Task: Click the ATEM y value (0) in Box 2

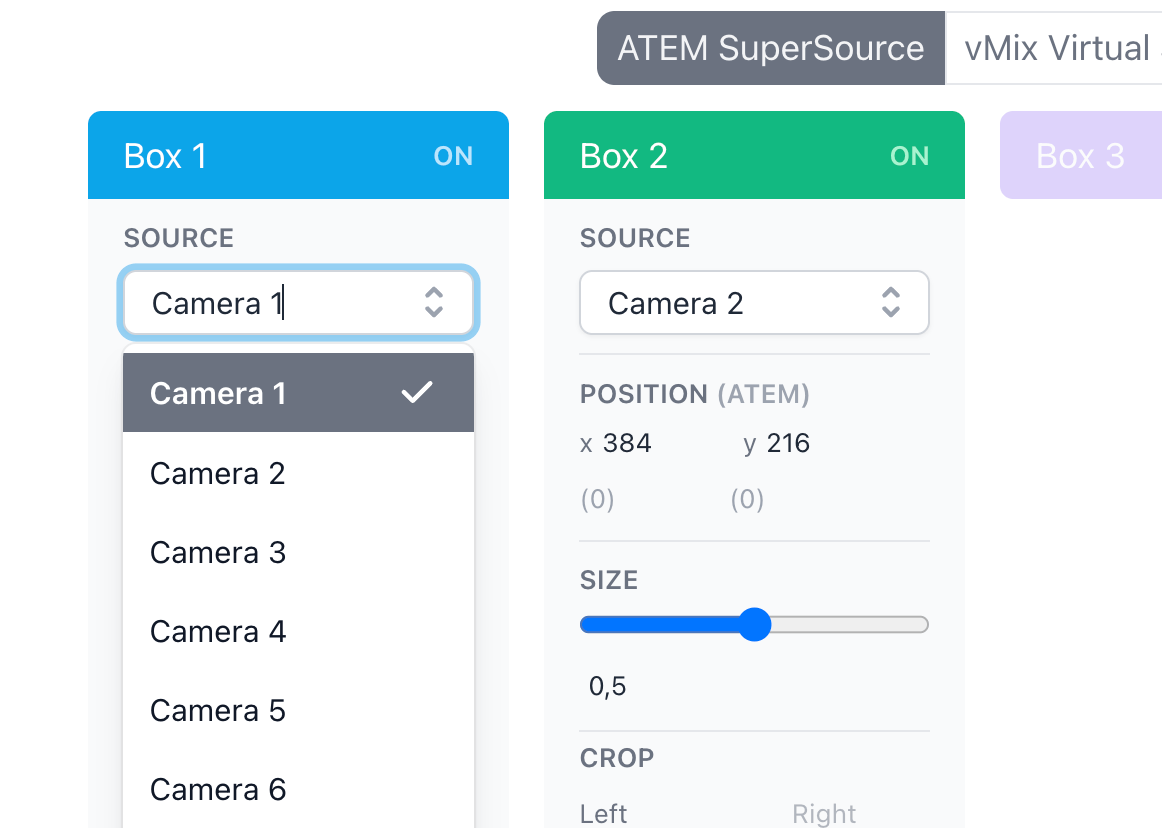Action: click(x=747, y=499)
